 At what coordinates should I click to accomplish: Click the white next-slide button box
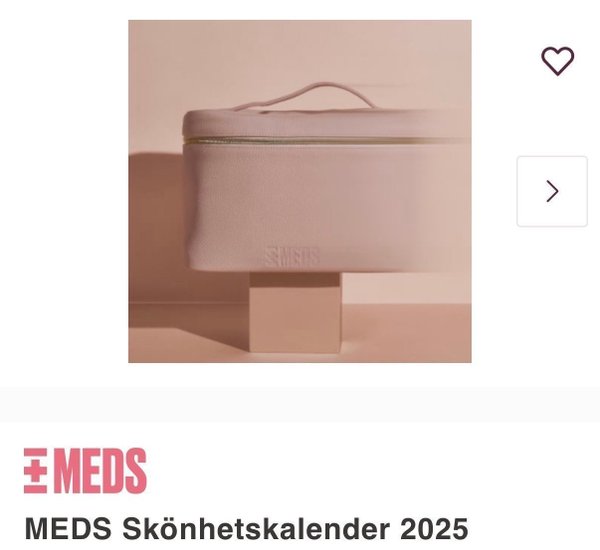[x=552, y=191]
